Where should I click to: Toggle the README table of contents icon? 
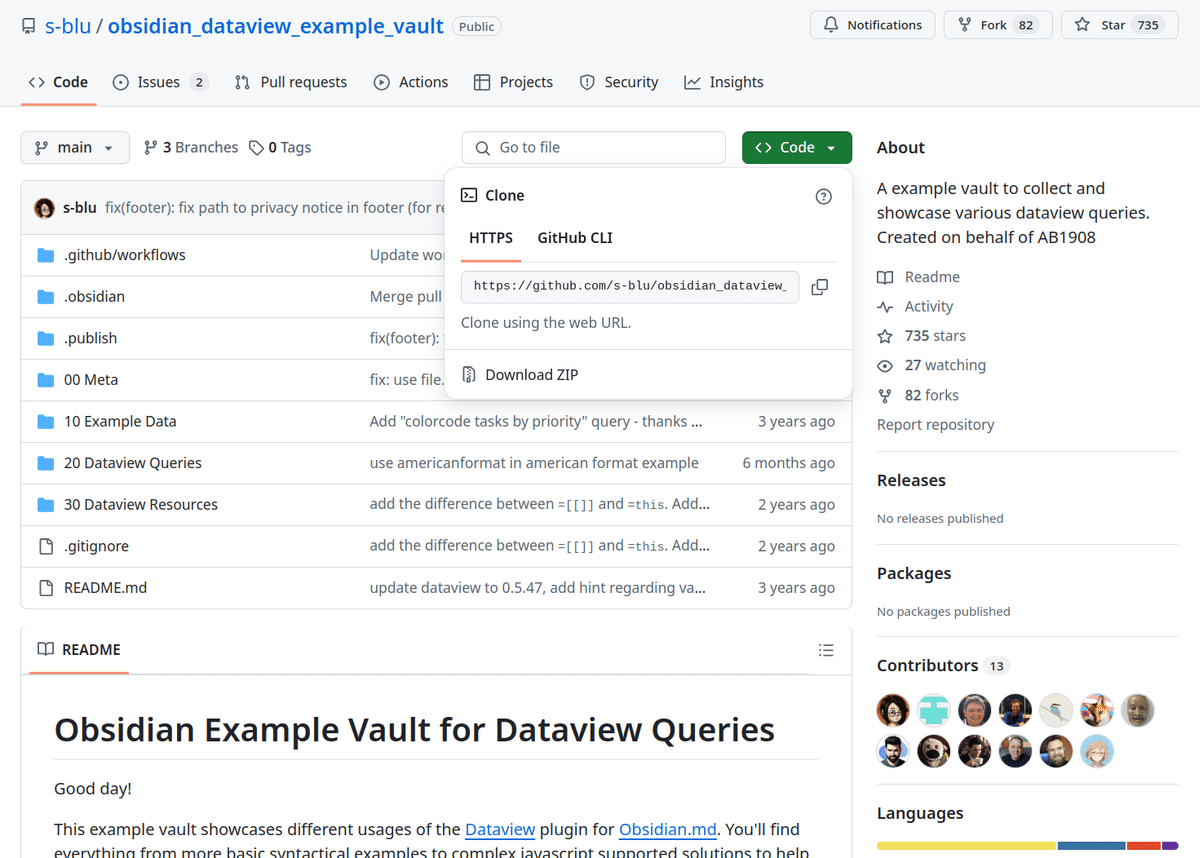826,650
